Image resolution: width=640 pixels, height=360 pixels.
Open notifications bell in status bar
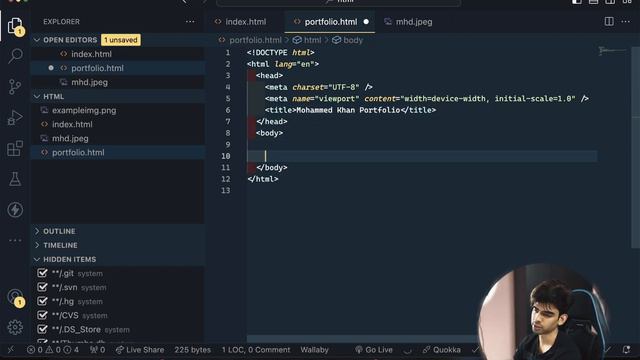(627, 350)
